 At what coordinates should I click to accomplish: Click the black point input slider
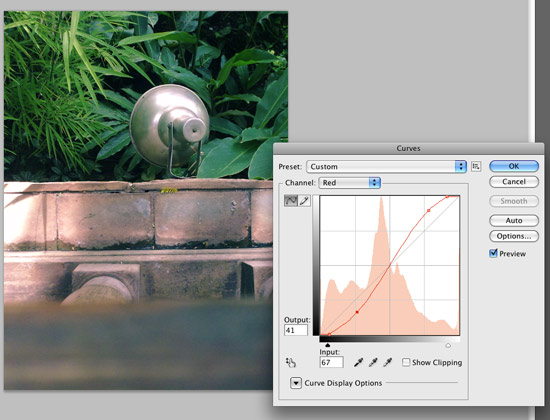point(327,345)
